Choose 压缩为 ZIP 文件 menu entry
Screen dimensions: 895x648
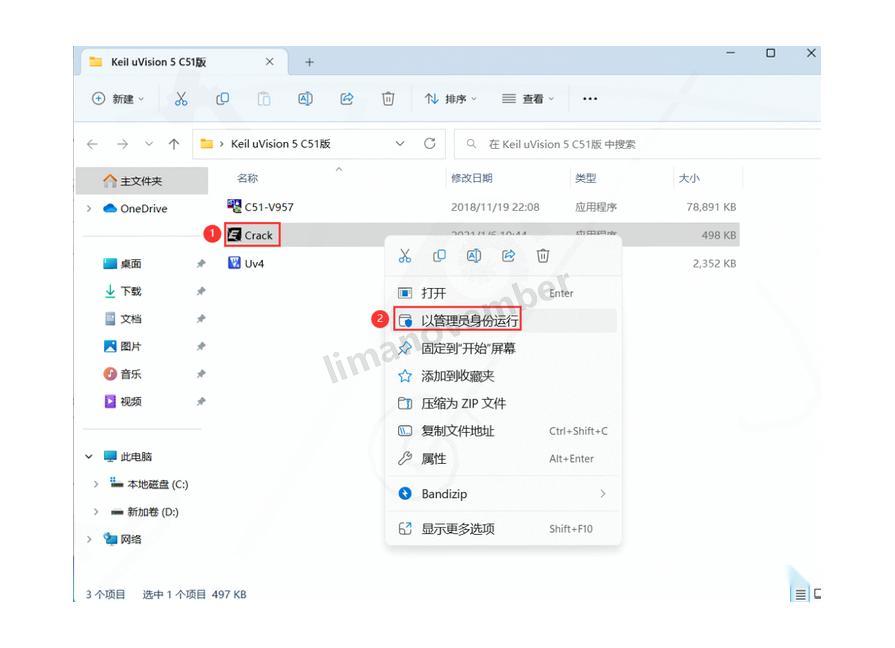click(503, 404)
